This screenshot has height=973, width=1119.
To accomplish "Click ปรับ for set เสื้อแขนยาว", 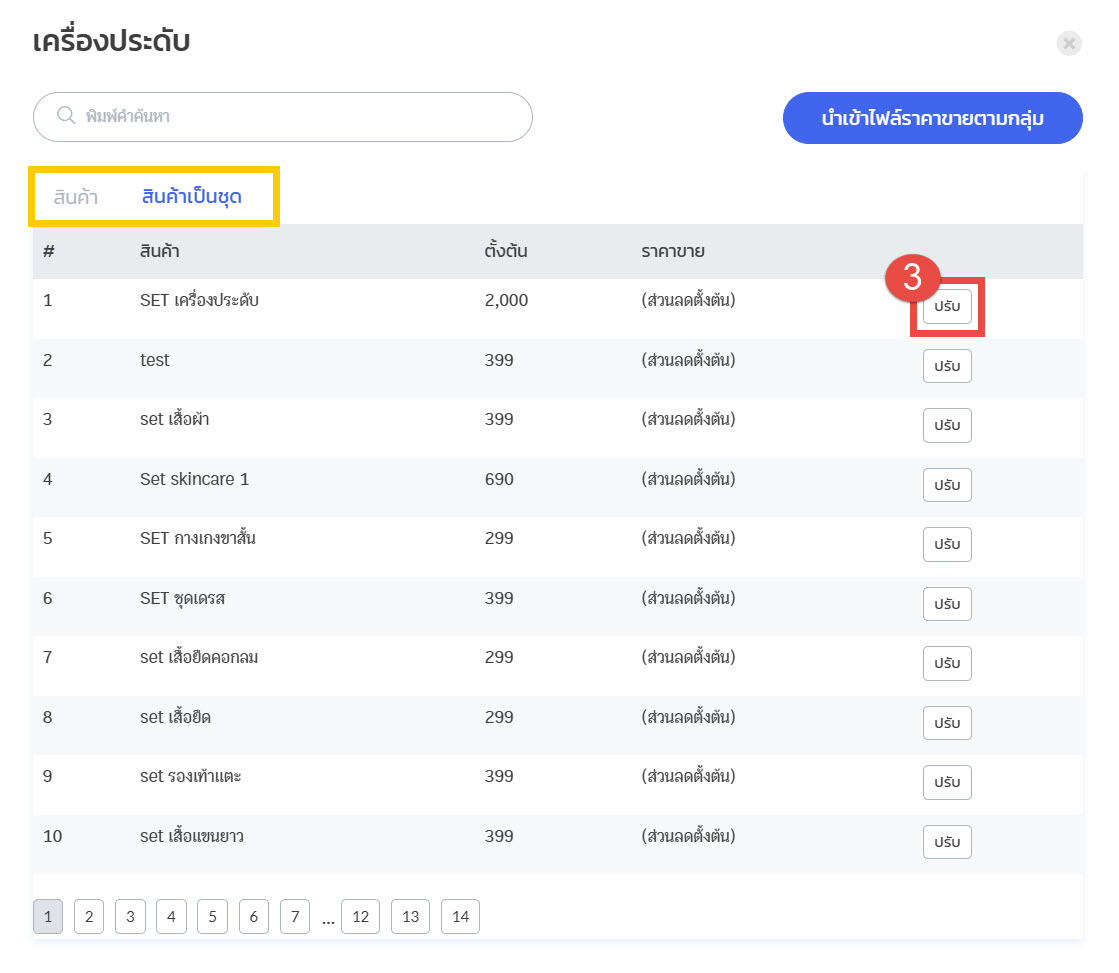I will pos(947,842).
